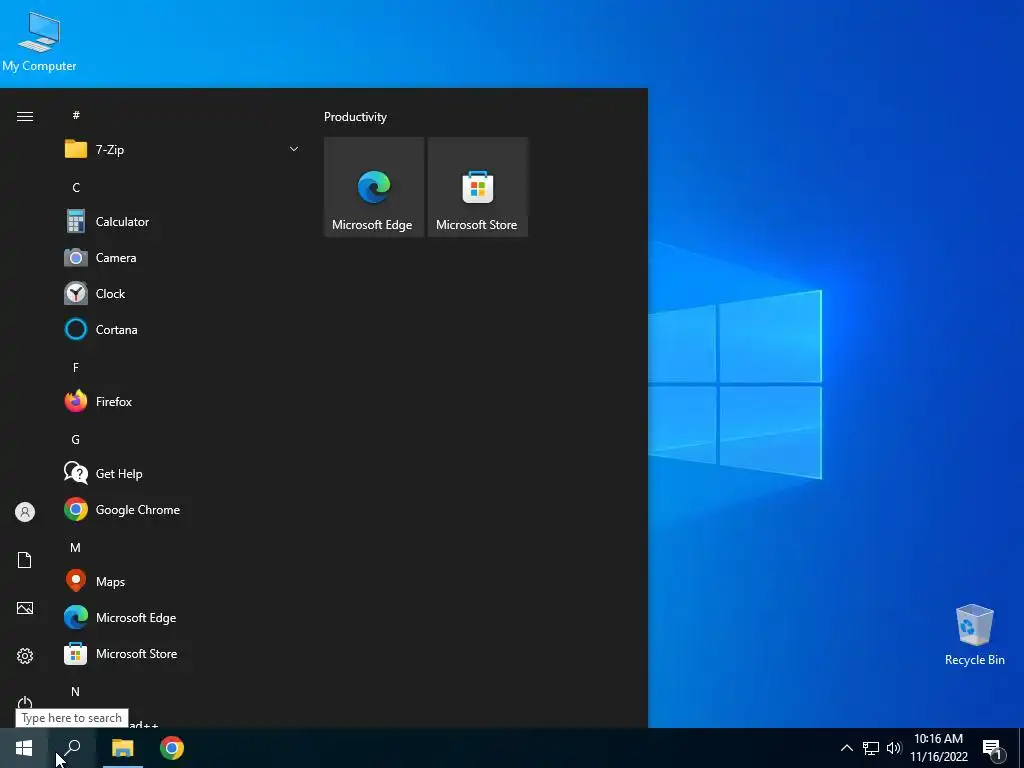Click the N letter group header
Screen dimensions: 1024x768
76,692
